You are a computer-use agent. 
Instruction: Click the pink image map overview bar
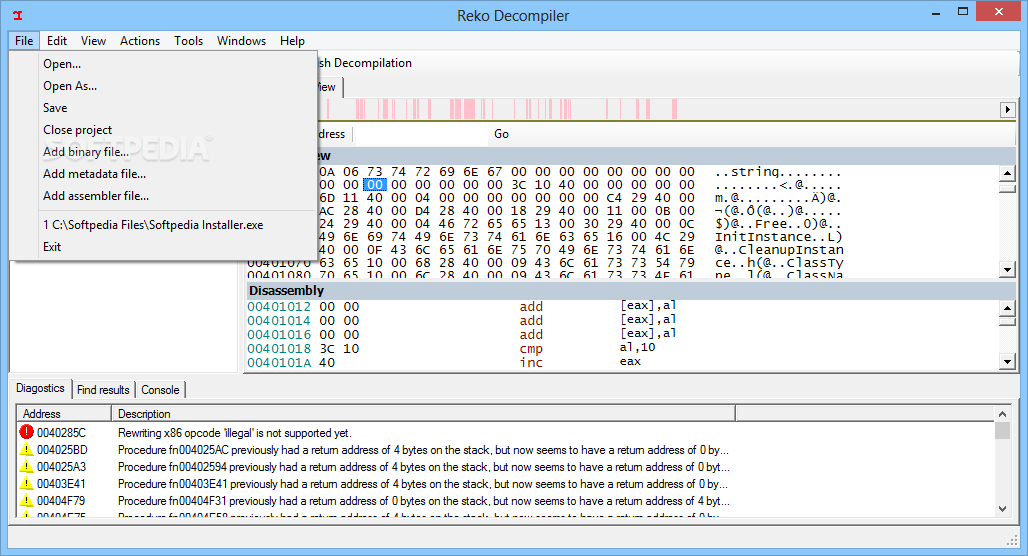(658, 109)
